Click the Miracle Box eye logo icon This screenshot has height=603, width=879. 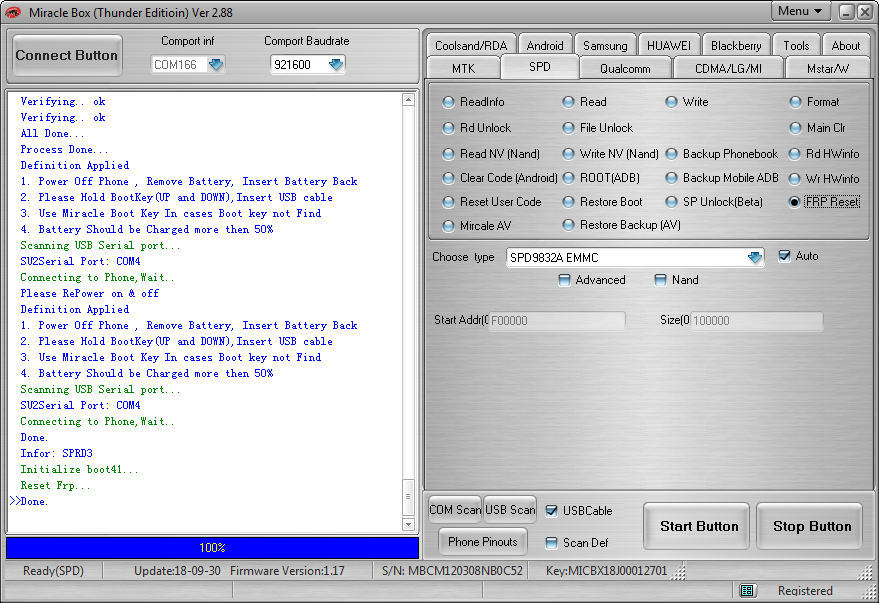coord(12,12)
